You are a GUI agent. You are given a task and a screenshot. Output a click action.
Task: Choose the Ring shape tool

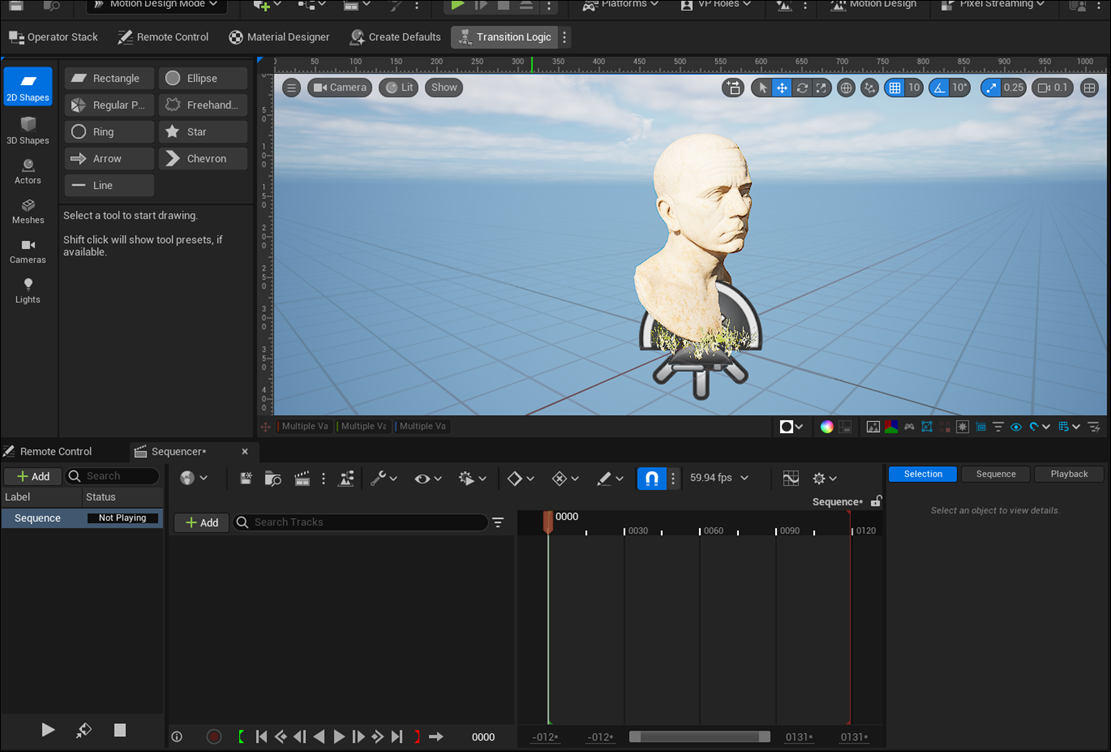109,132
